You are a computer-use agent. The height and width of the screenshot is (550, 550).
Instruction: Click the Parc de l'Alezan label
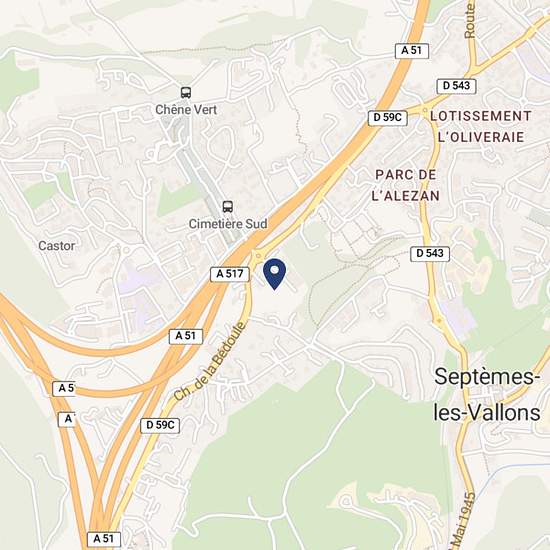pyautogui.click(x=406, y=185)
